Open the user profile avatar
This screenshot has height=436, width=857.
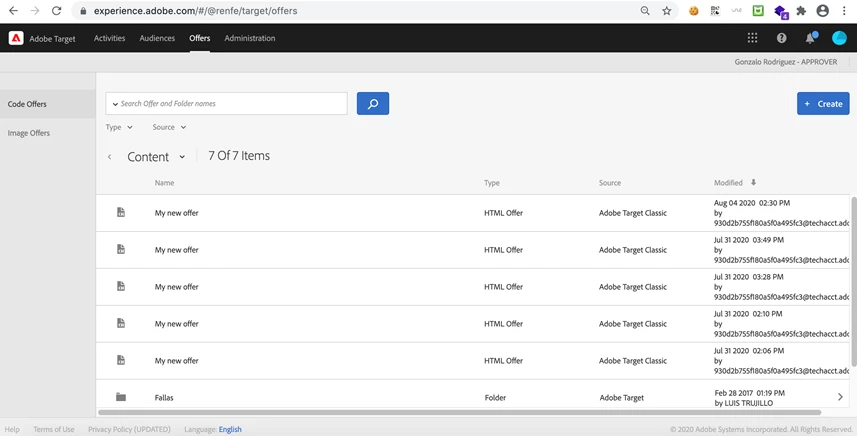[x=839, y=38]
